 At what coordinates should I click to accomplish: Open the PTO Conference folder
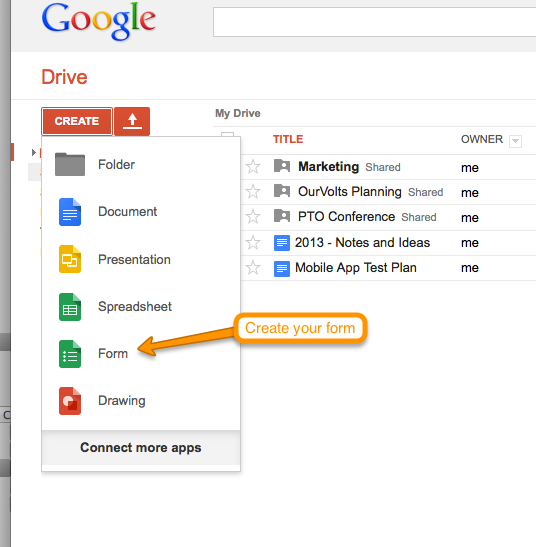pos(347,217)
